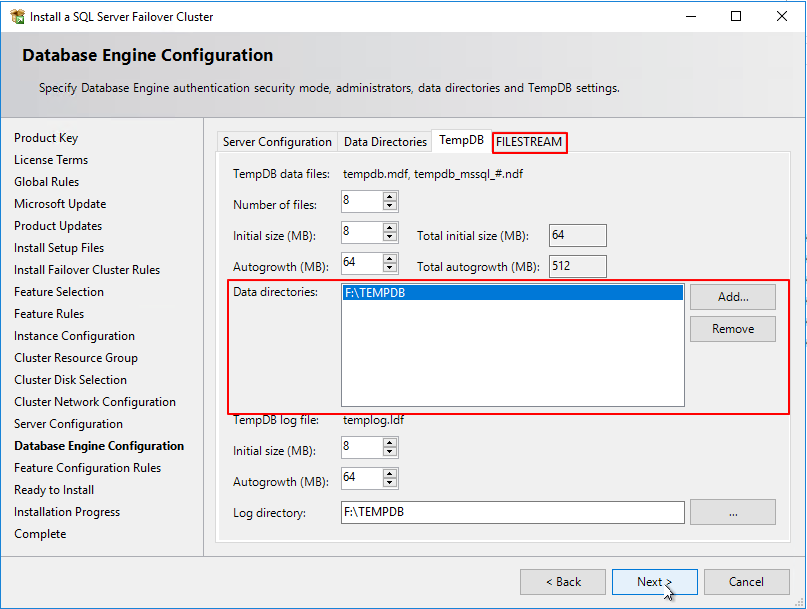Cancel the failover cluster installation
Screen dimensions: 807x609
point(746,582)
